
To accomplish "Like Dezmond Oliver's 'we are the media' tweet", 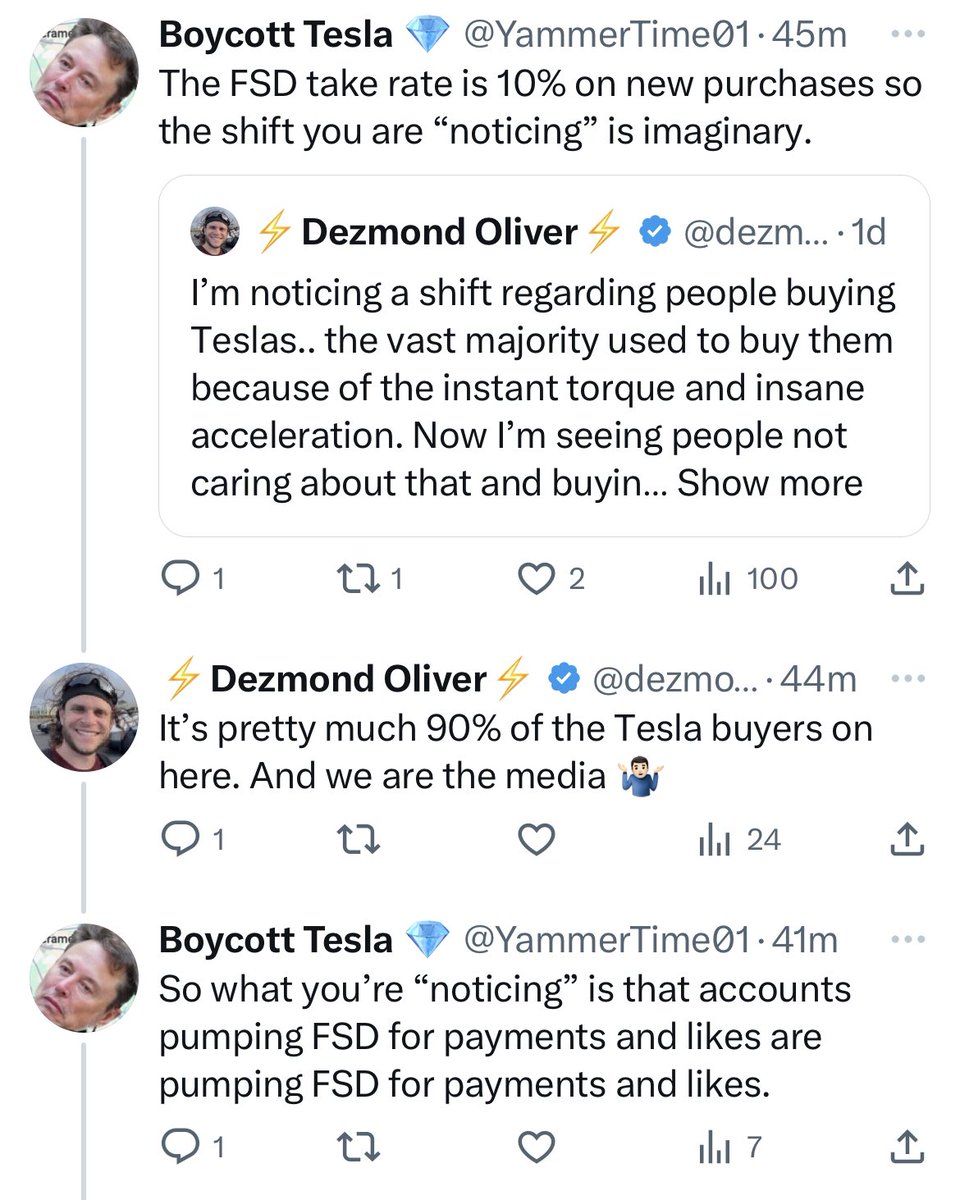I will [x=536, y=840].
